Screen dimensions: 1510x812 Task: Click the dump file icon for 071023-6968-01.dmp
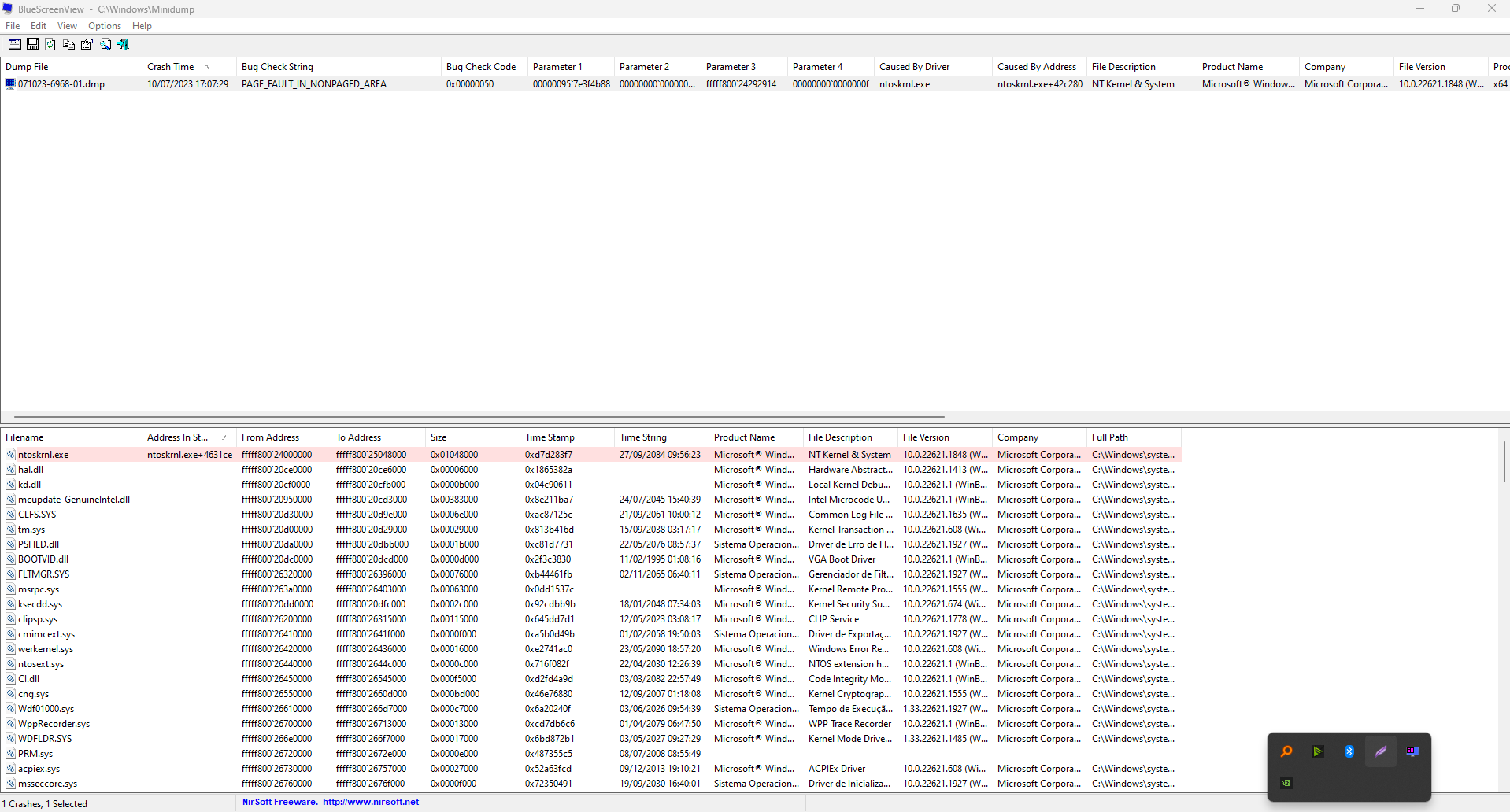tap(10, 84)
